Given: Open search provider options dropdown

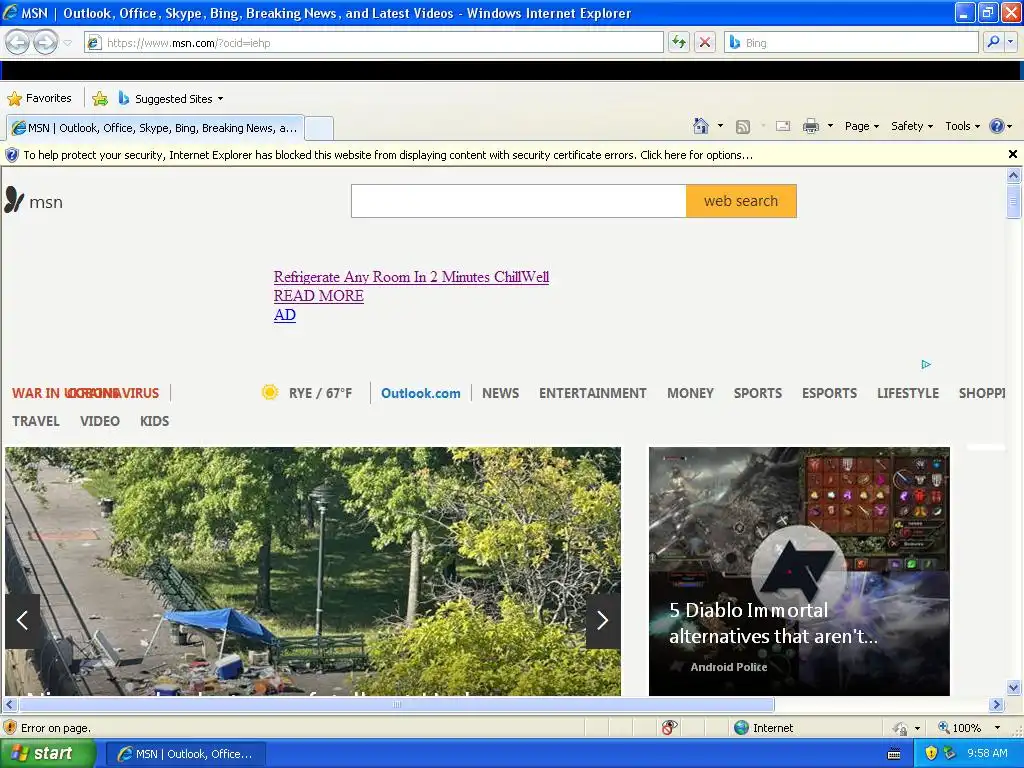Looking at the screenshot, I should pos(1011,42).
